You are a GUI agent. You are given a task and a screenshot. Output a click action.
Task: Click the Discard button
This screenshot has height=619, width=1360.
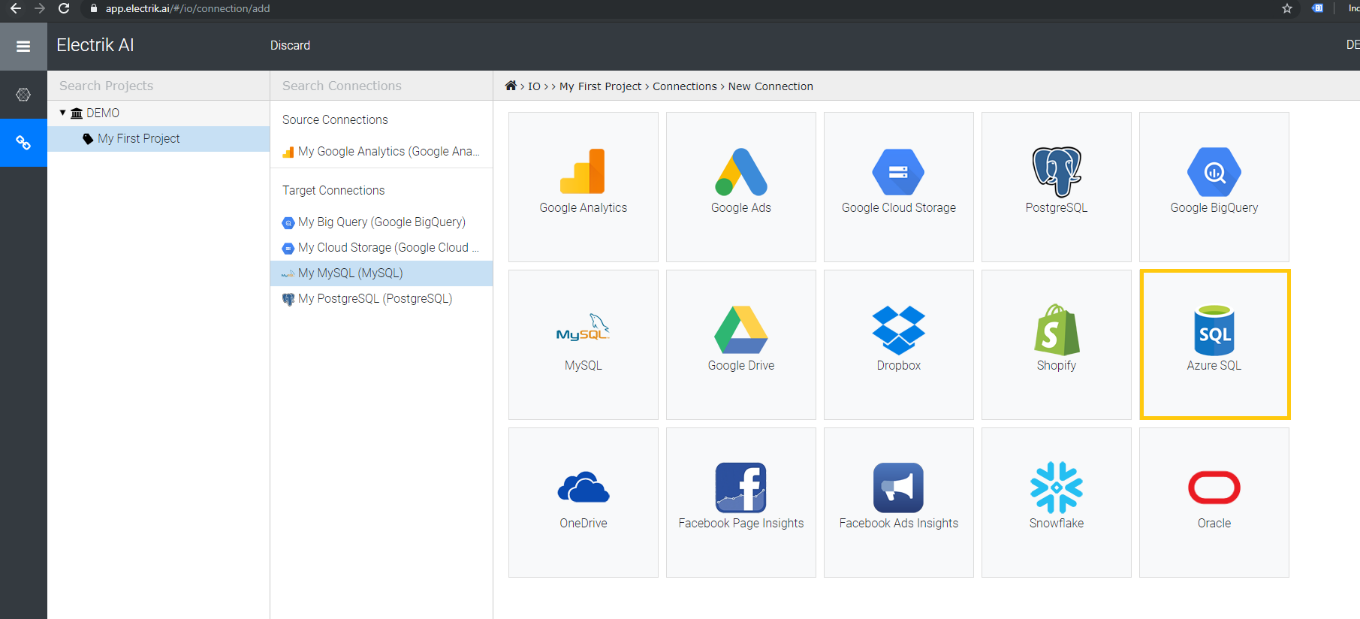click(290, 46)
